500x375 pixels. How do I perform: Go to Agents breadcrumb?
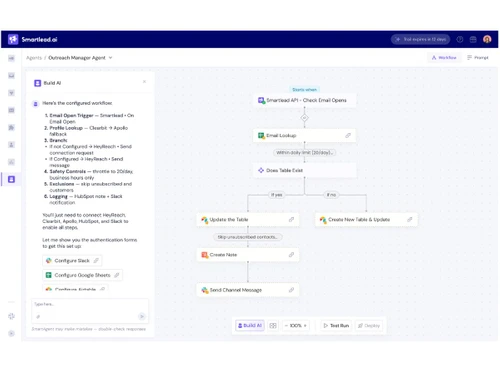tap(34, 58)
